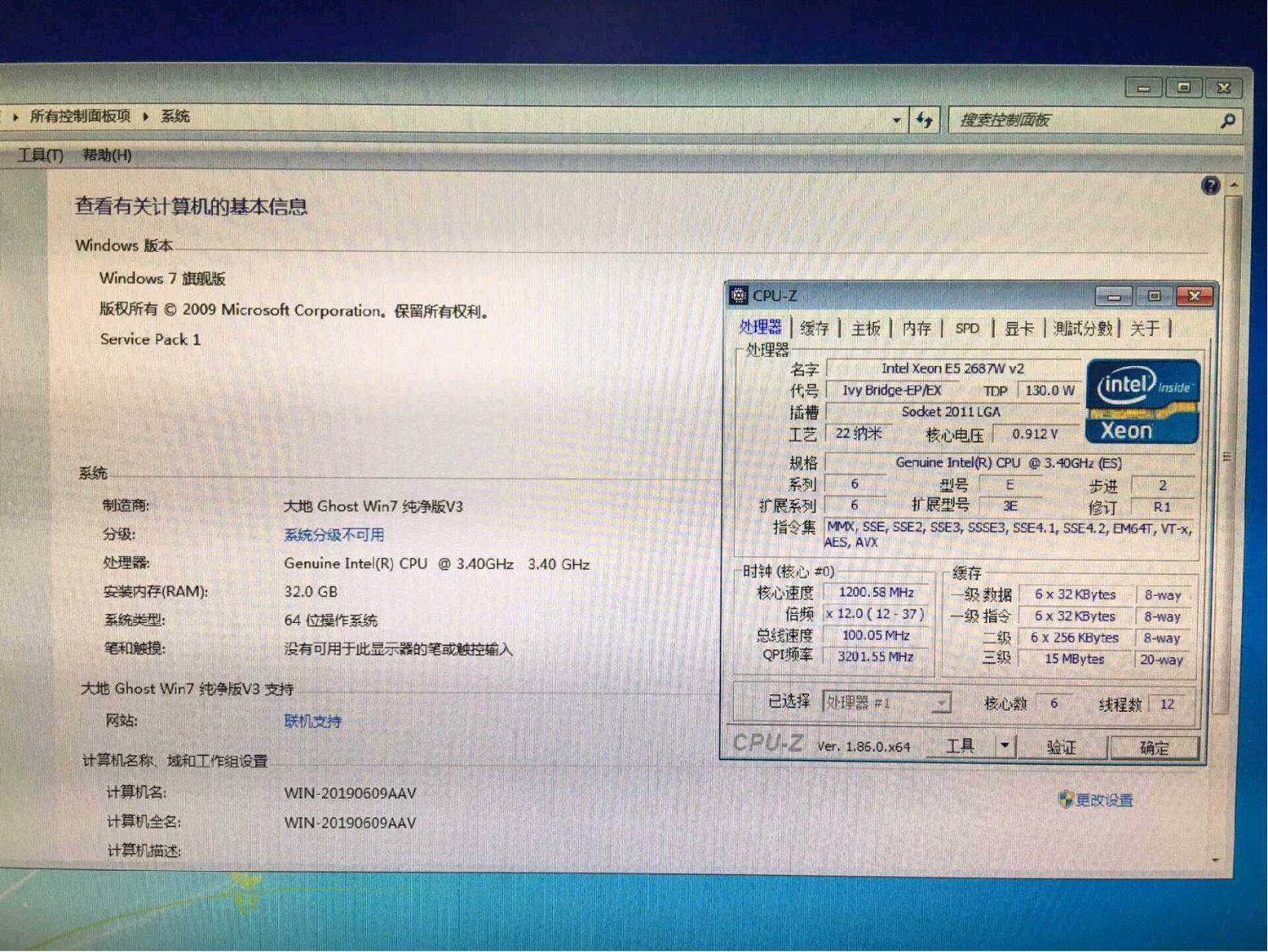Click the code name value Ivy Bridge-EP/EX
Viewport: 1268px width, 952px height.
click(892, 390)
